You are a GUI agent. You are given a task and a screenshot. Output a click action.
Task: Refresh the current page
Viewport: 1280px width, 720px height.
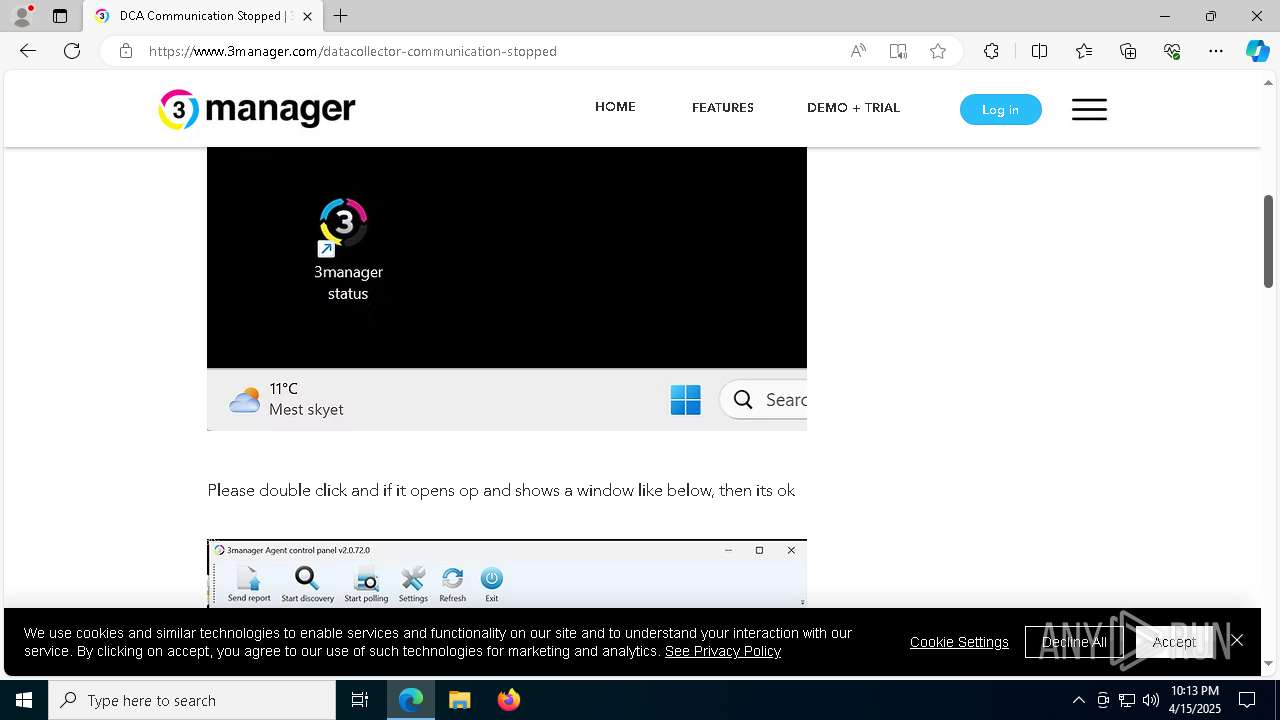pyautogui.click(x=72, y=51)
